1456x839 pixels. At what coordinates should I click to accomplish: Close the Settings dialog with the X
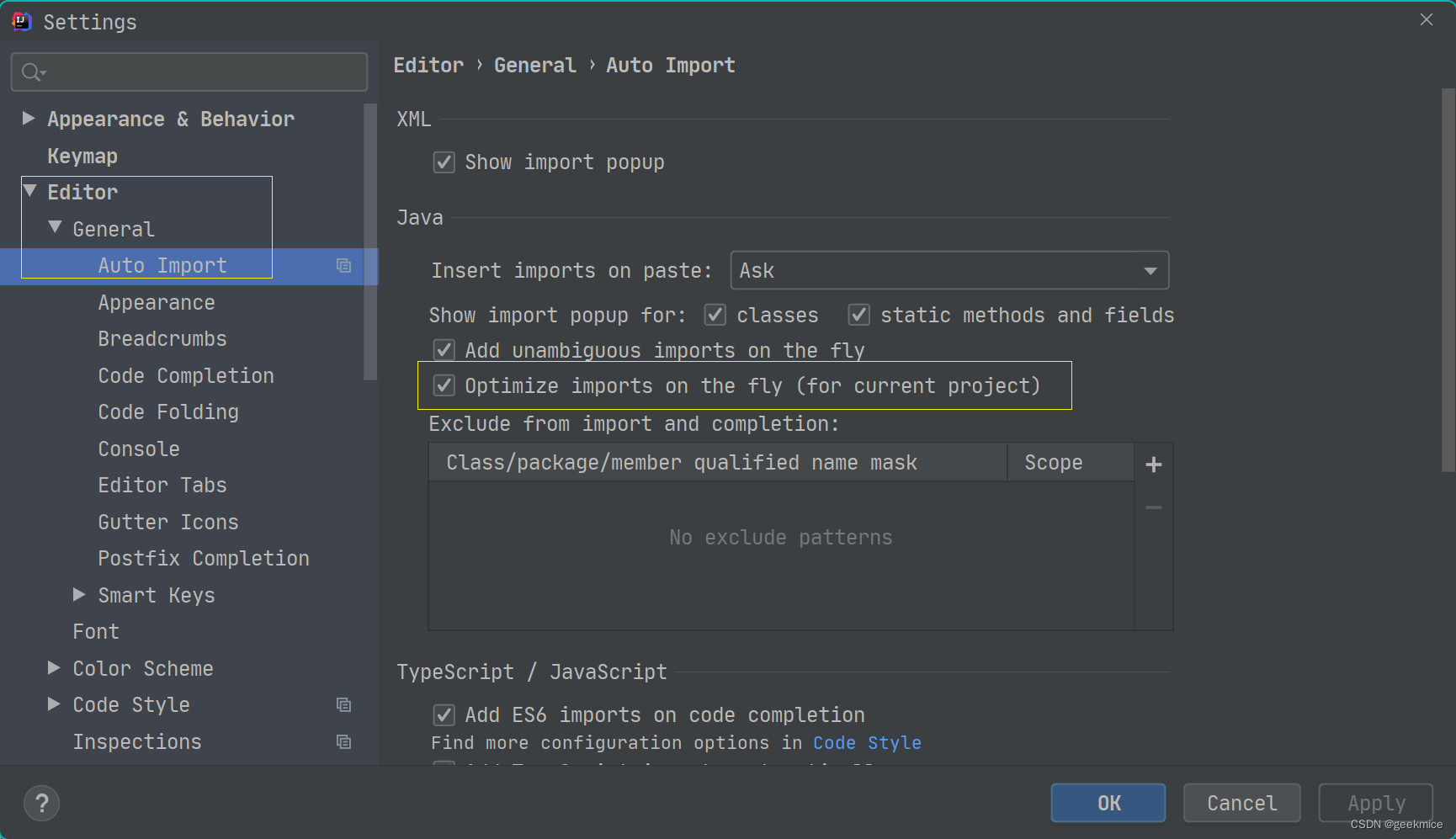point(1426,19)
